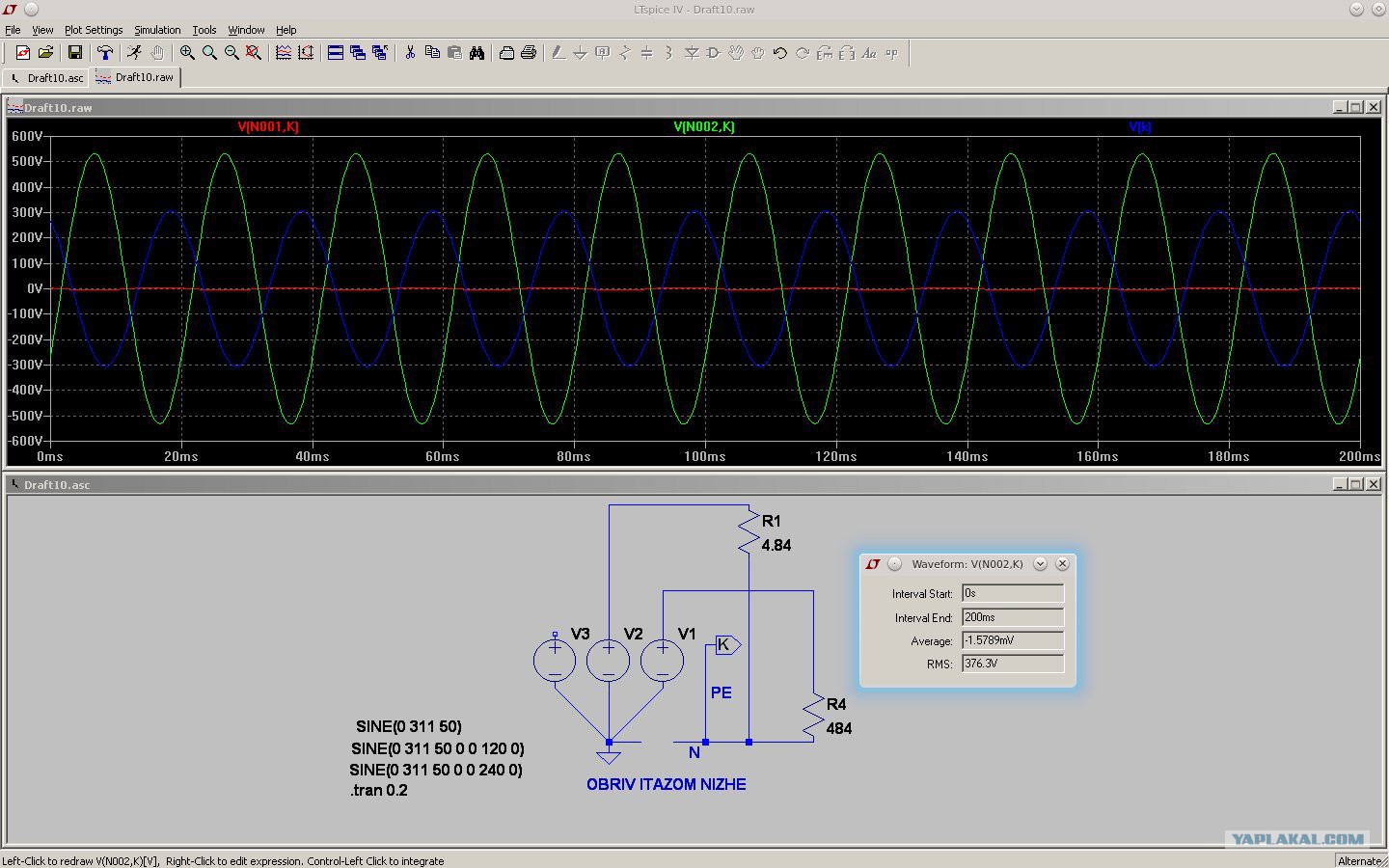Select the Place Diode tool
This screenshot has width=1389, height=868.
pyautogui.click(x=692, y=53)
